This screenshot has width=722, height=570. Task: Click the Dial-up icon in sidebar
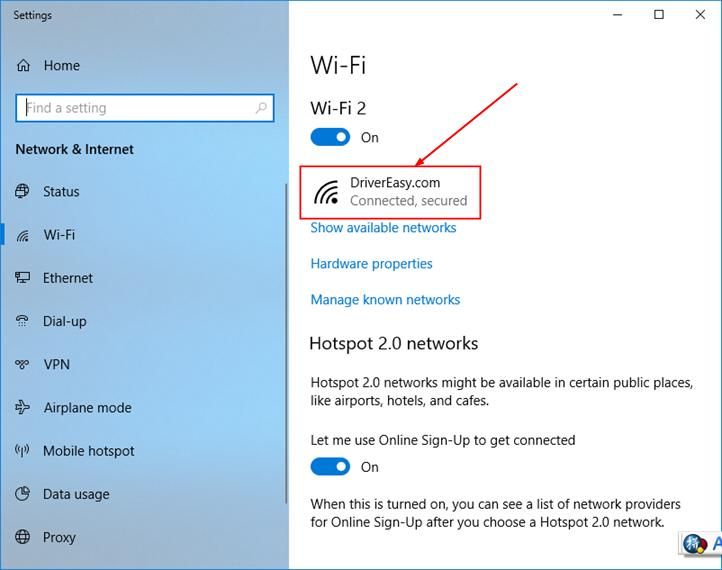23,321
